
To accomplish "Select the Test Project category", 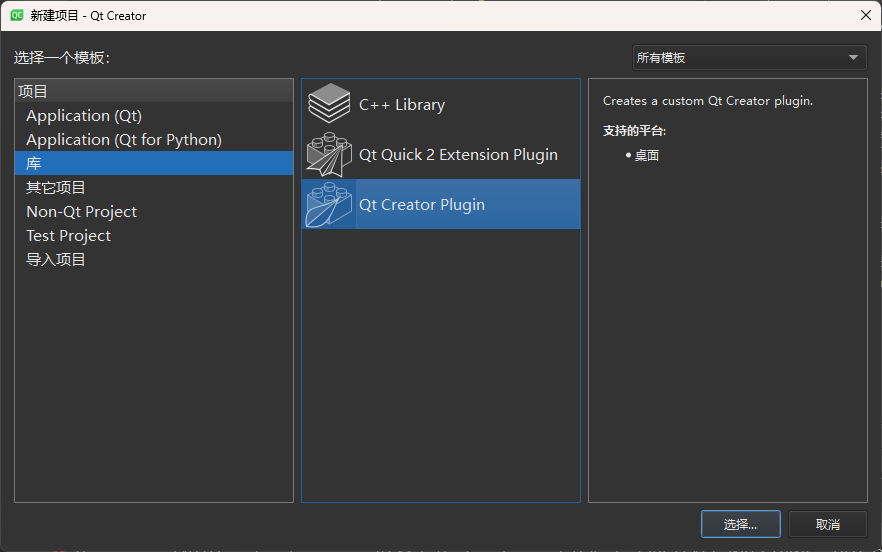I will click(x=154, y=235).
